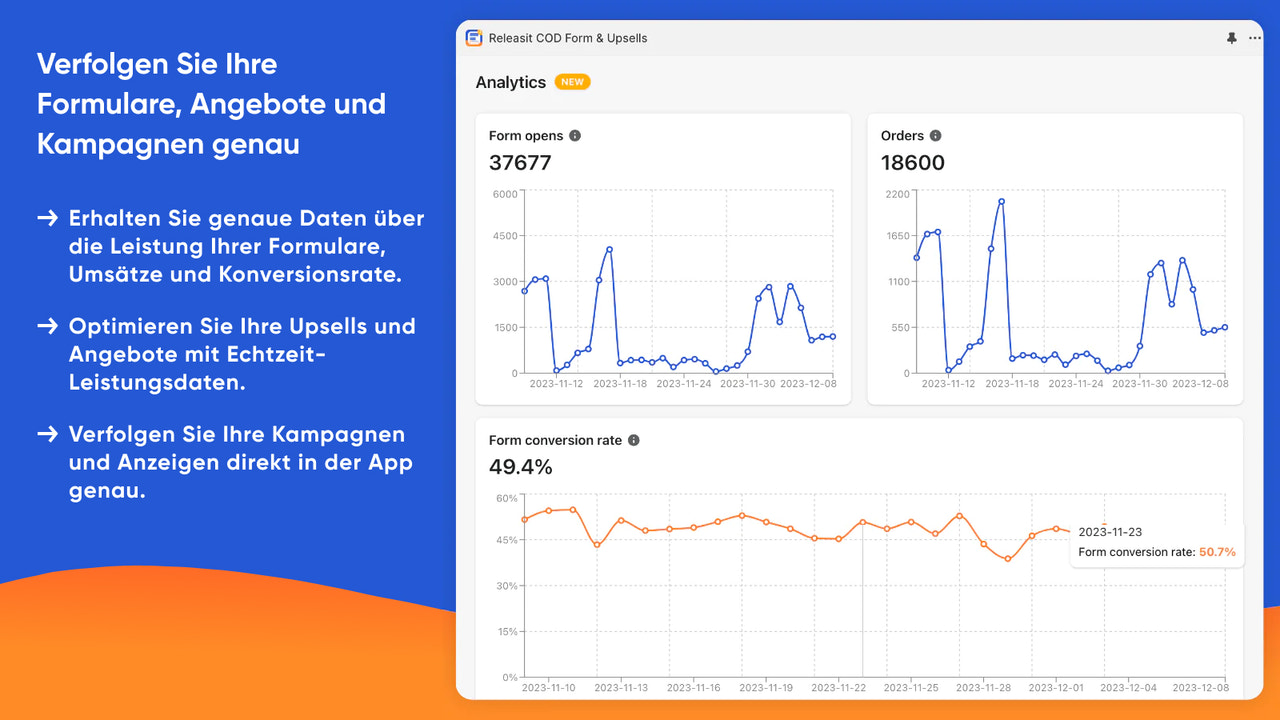Click the highest peak point in Orders chart
The height and width of the screenshot is (720, 1280).
pos(1001,201)
